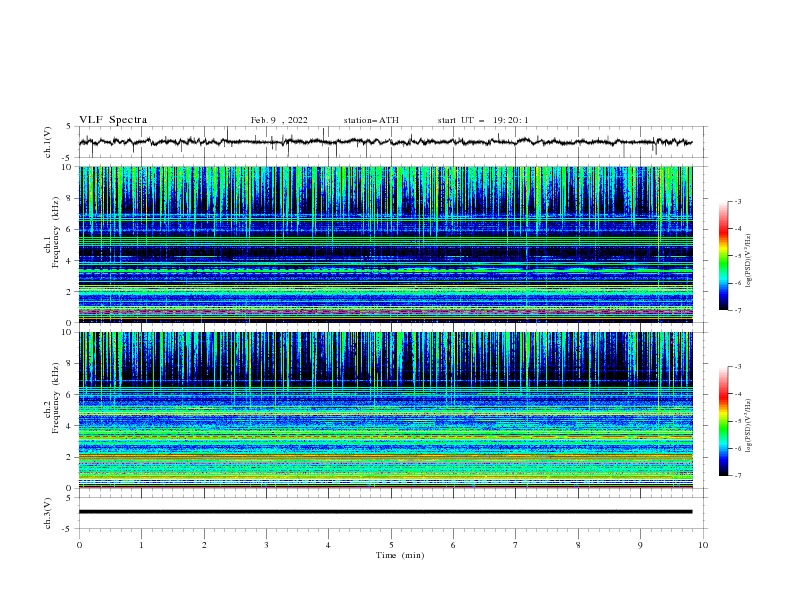Click the ch.1 voltage waveform trace
This screenshot has width=792, height=612.
point(385,142)
